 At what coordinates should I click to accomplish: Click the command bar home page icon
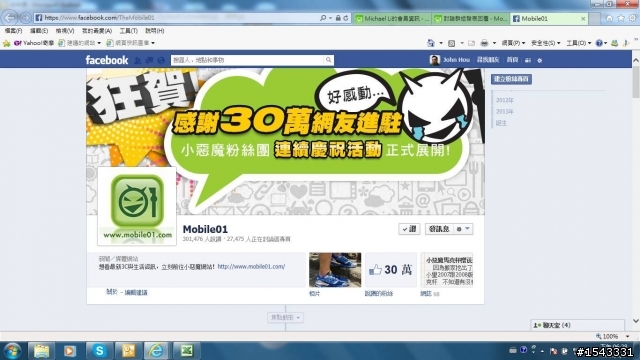[x=431, y=43]
